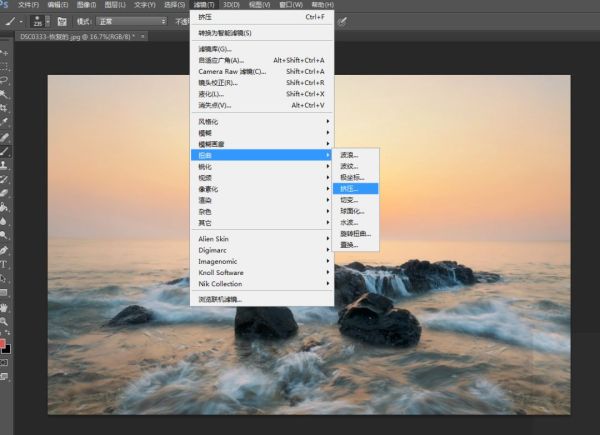This screenshot has width=600, height=435.
Task: Expand the 模糊画廊 (Blur Gallery) submenu
Action: click(x=262, y=144)
